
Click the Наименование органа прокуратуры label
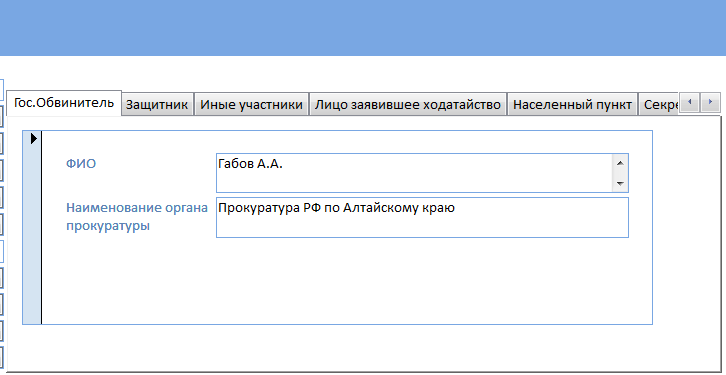[137, 217]
